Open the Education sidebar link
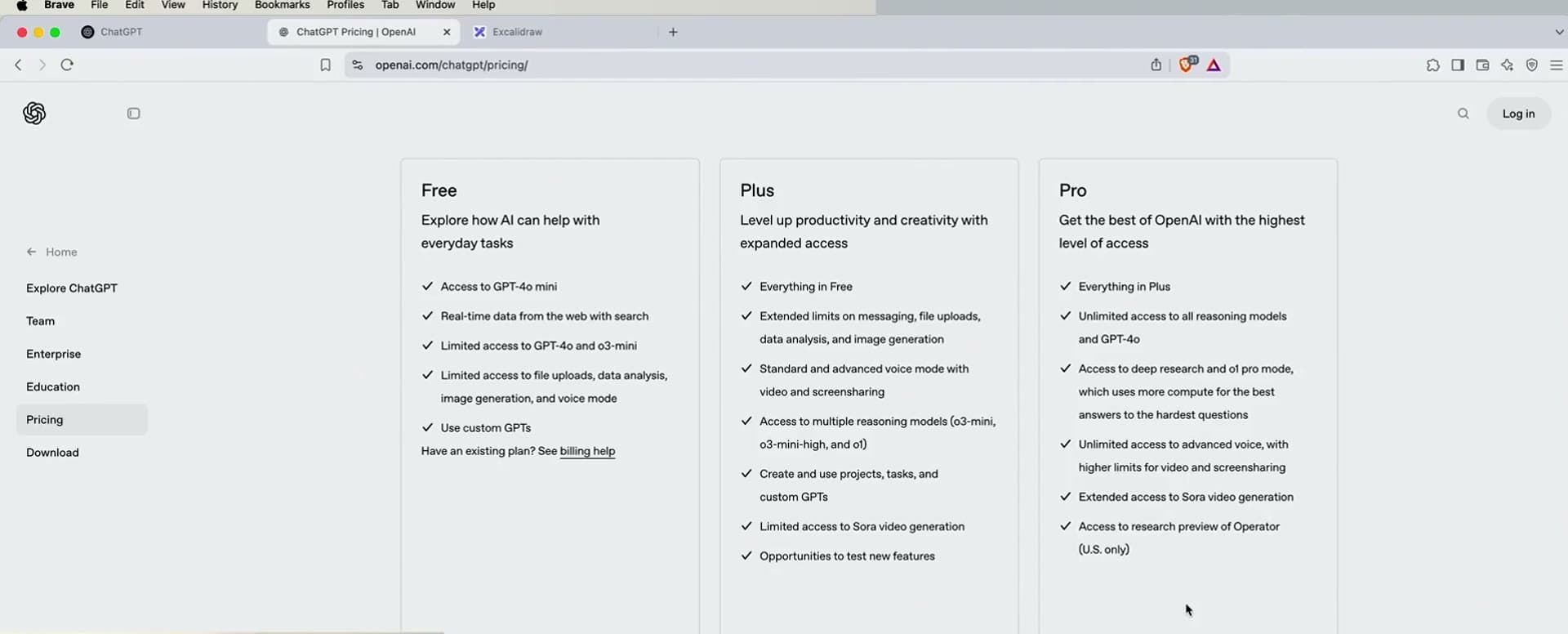This screenshot has width=1568, height=634. pyautogui.click(x=53, y=386)
